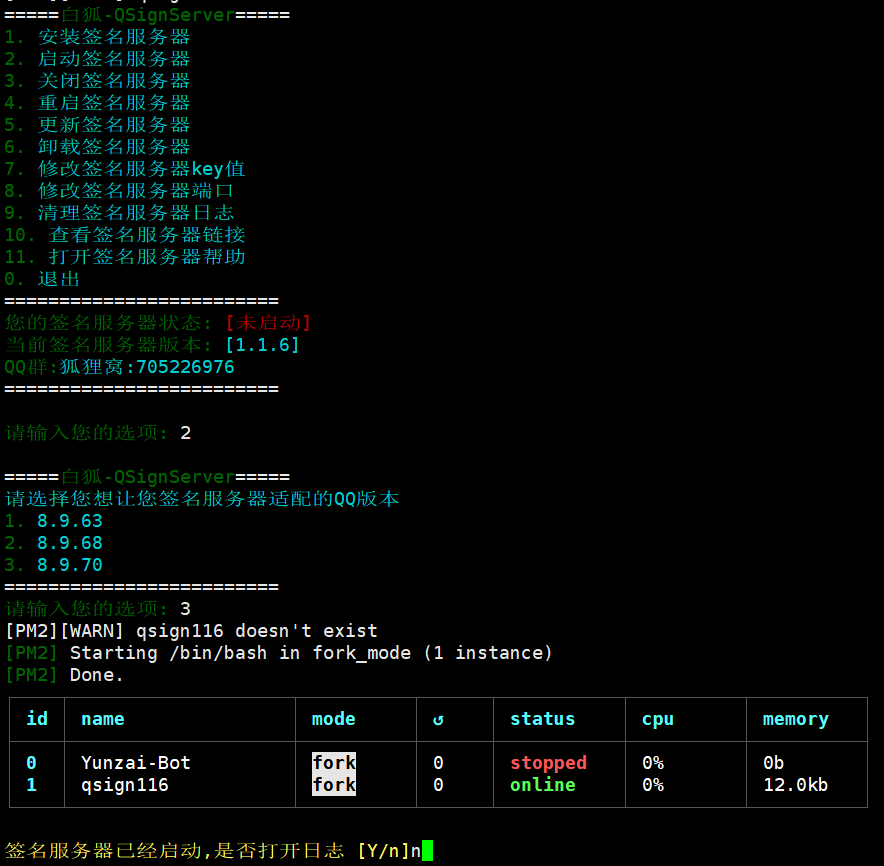This screenshot has width=884, height=866.
Task: Click the green online status of qsign116
Action: [542, 785]
